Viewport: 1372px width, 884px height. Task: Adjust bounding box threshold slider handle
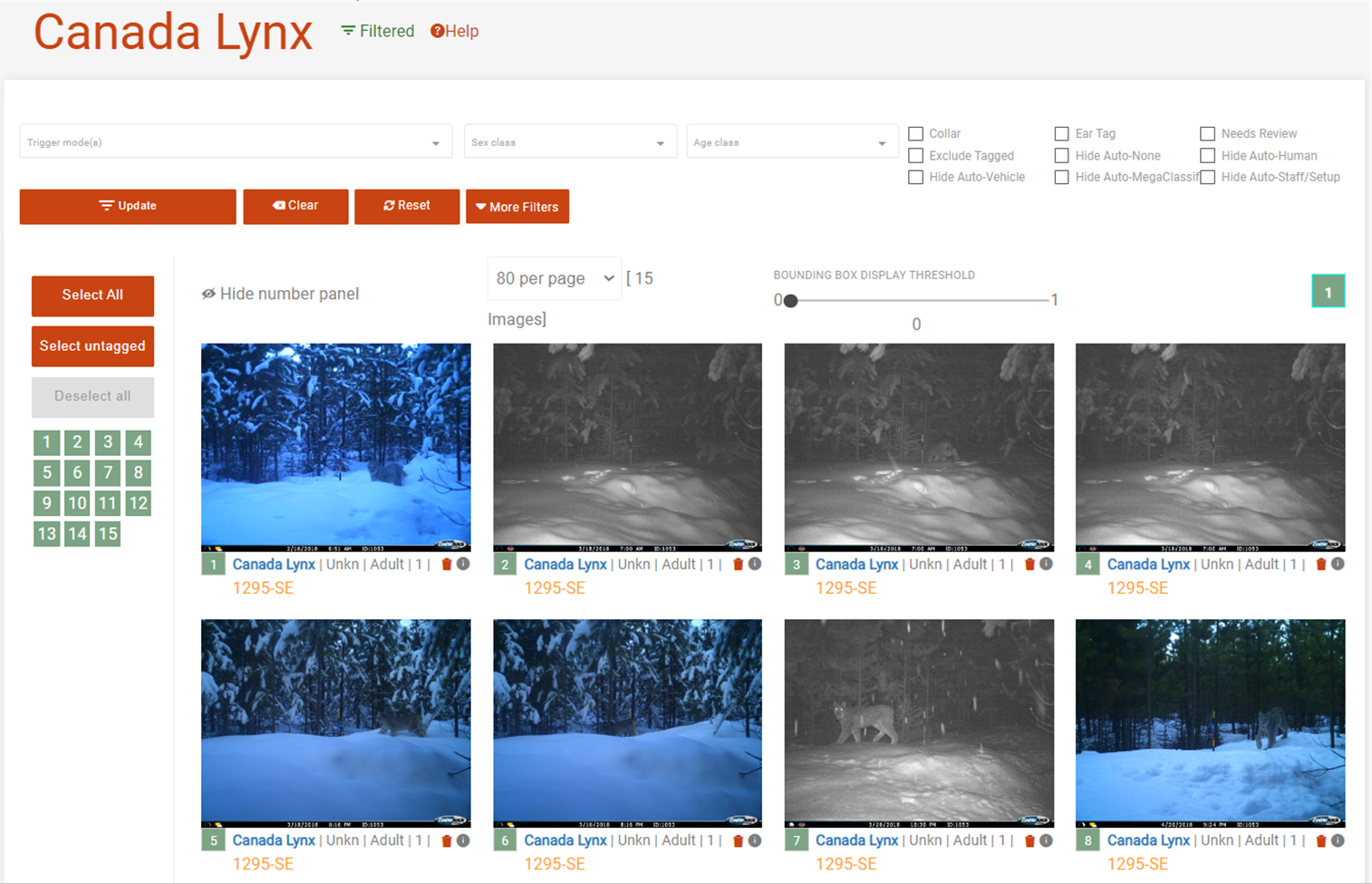pyautogui.click(x=790, y=300)
